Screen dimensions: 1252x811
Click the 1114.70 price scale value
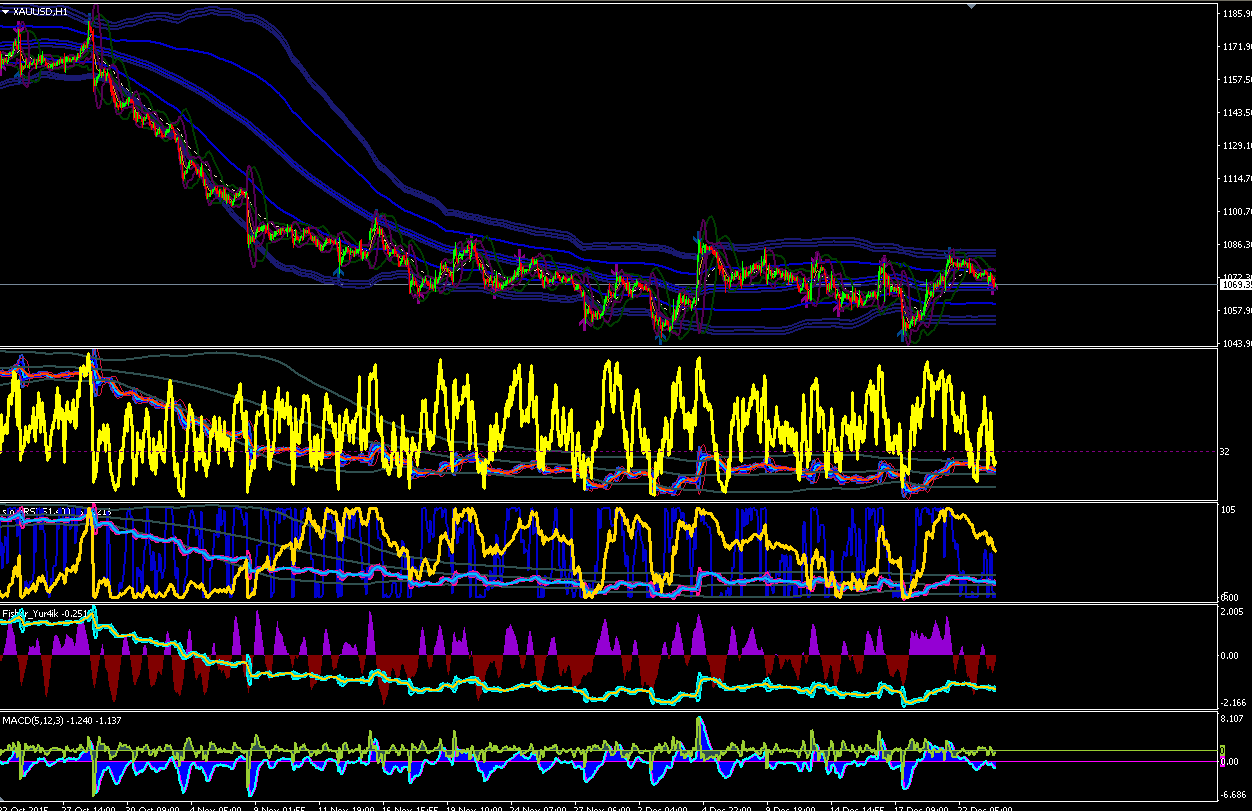pos(1236,178)
